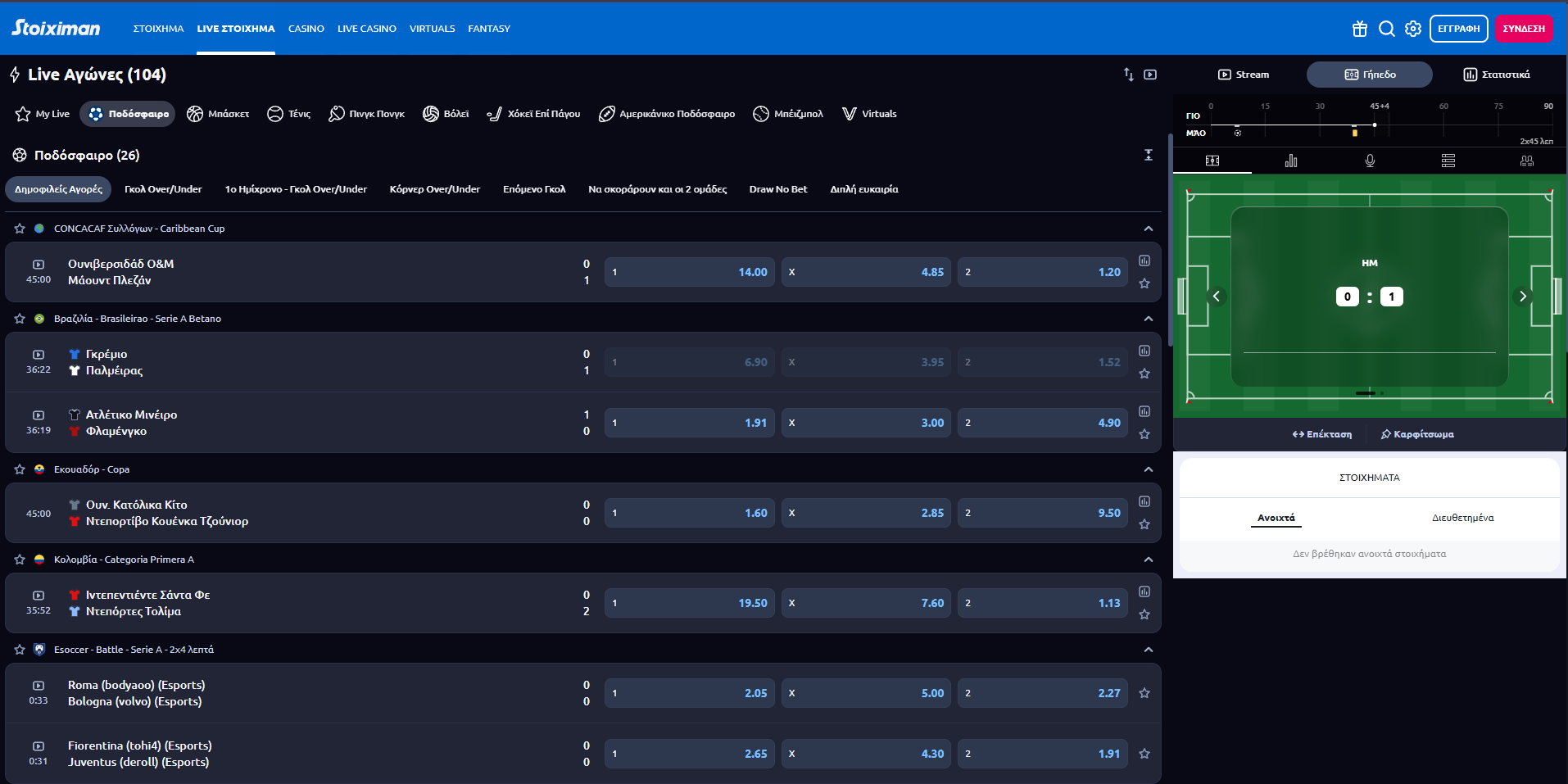The height and width of the screenshot is (784, 1568).
Task: Collapse the Esoccer Battle Serie A section
Action: [x=1148, y=650]
